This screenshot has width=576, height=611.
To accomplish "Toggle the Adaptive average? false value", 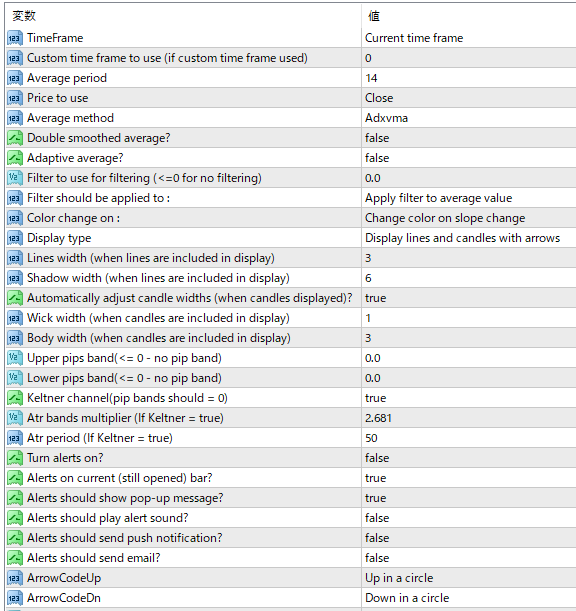I will click(x=469, y=158).
